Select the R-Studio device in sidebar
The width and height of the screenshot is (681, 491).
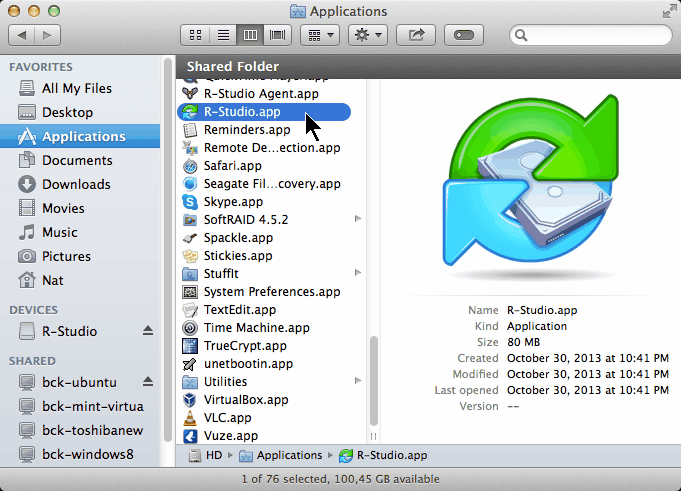[69, 331]
